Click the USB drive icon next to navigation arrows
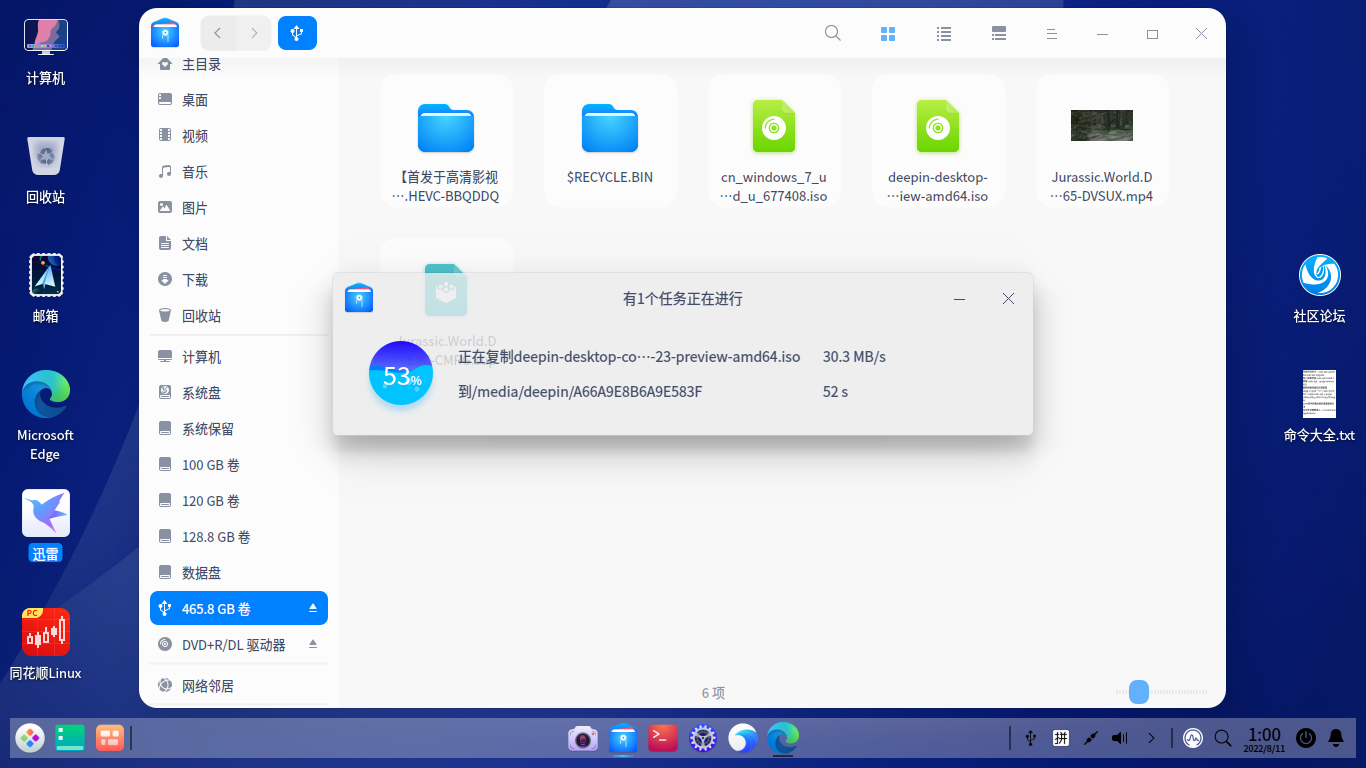The image size is (1366, 768). (x=297, y=32)
